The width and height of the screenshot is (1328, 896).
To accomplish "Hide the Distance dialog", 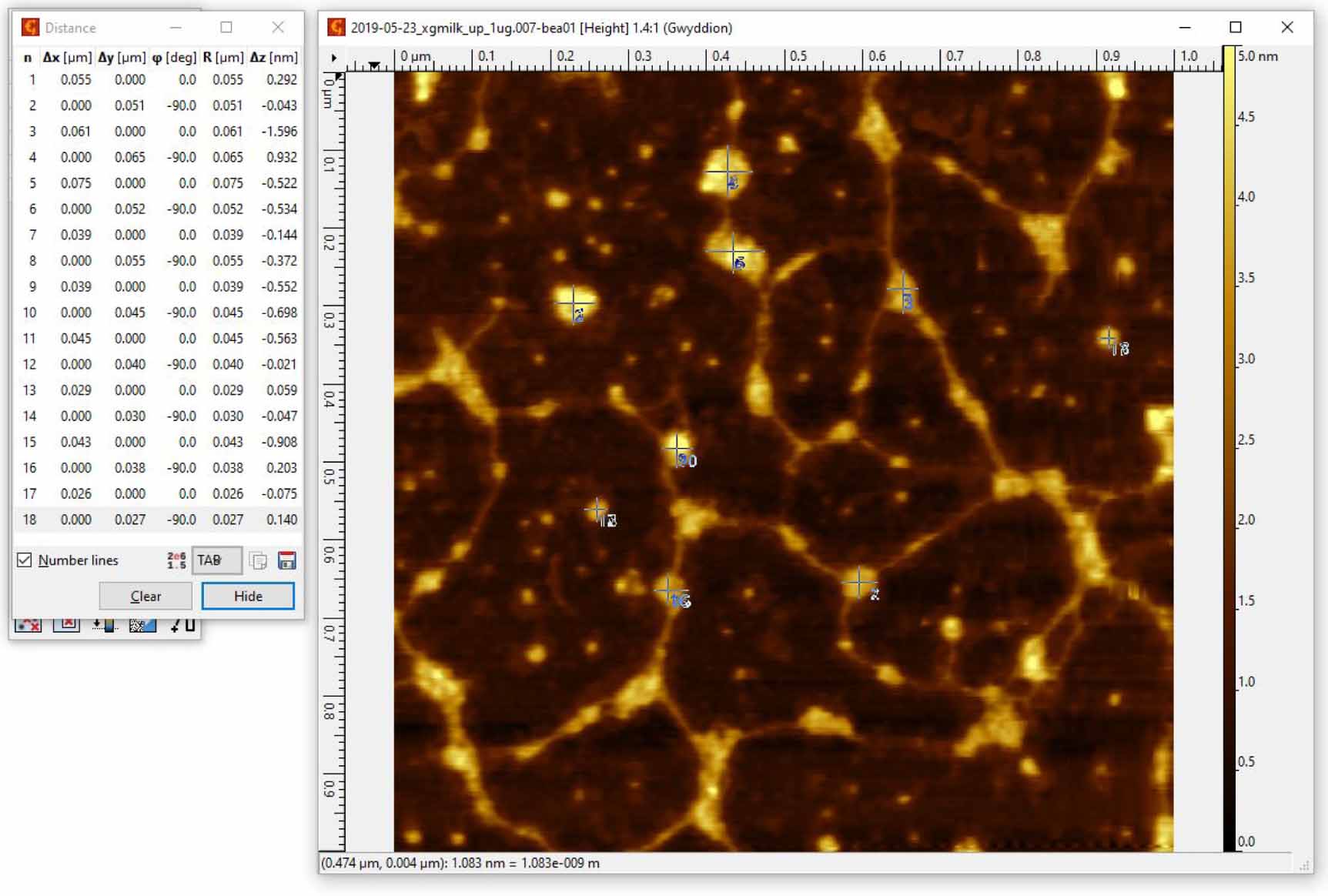I will [247, 595].
